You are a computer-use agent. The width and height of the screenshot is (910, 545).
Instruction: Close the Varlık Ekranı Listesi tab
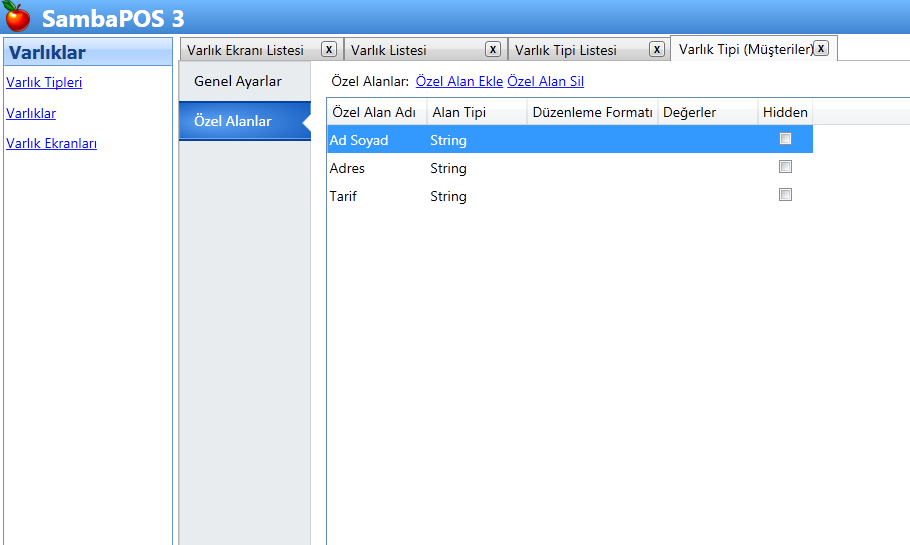point(328,49)
